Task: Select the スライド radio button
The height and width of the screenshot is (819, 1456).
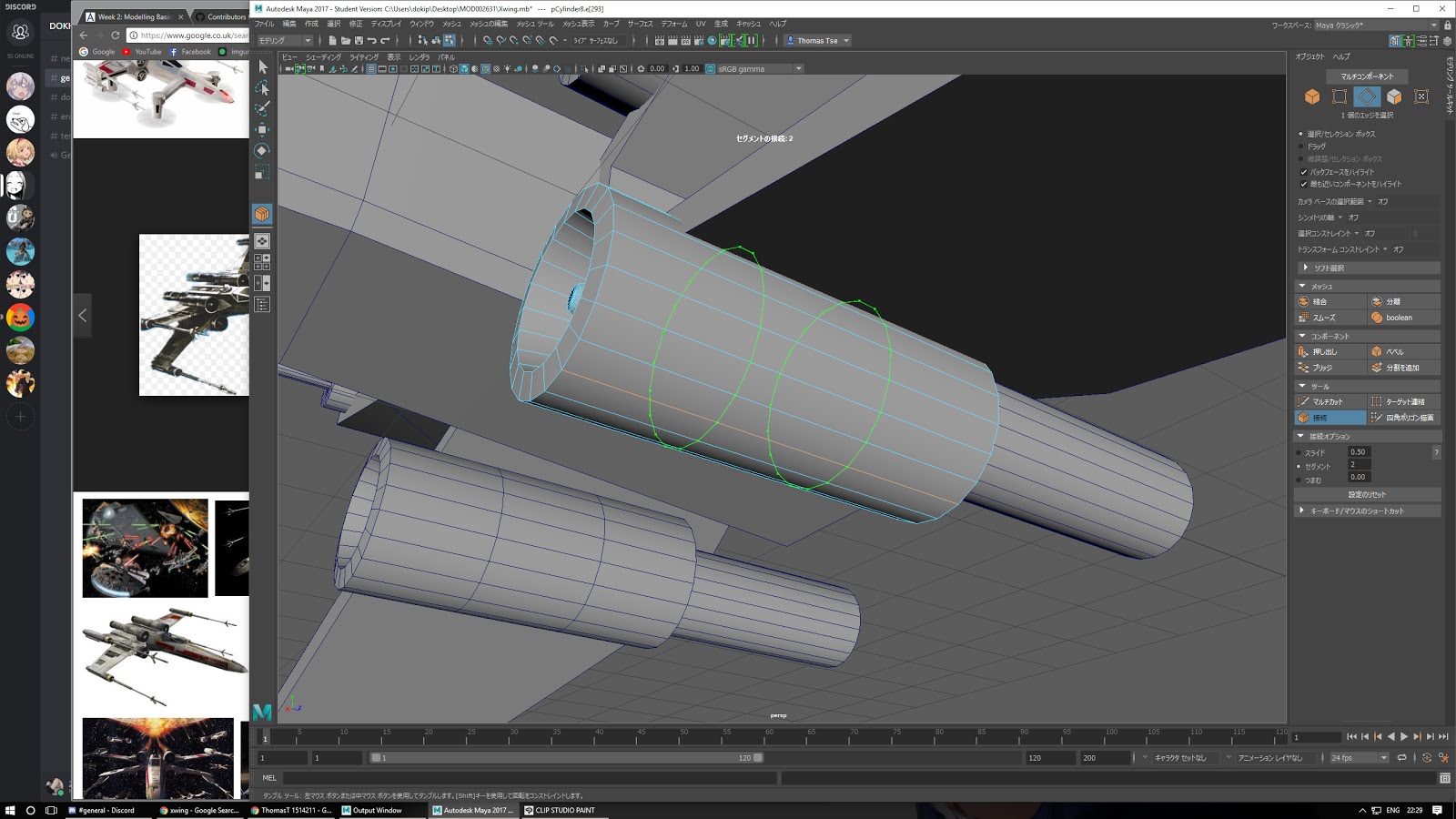Action: (x=1299, y=451)
